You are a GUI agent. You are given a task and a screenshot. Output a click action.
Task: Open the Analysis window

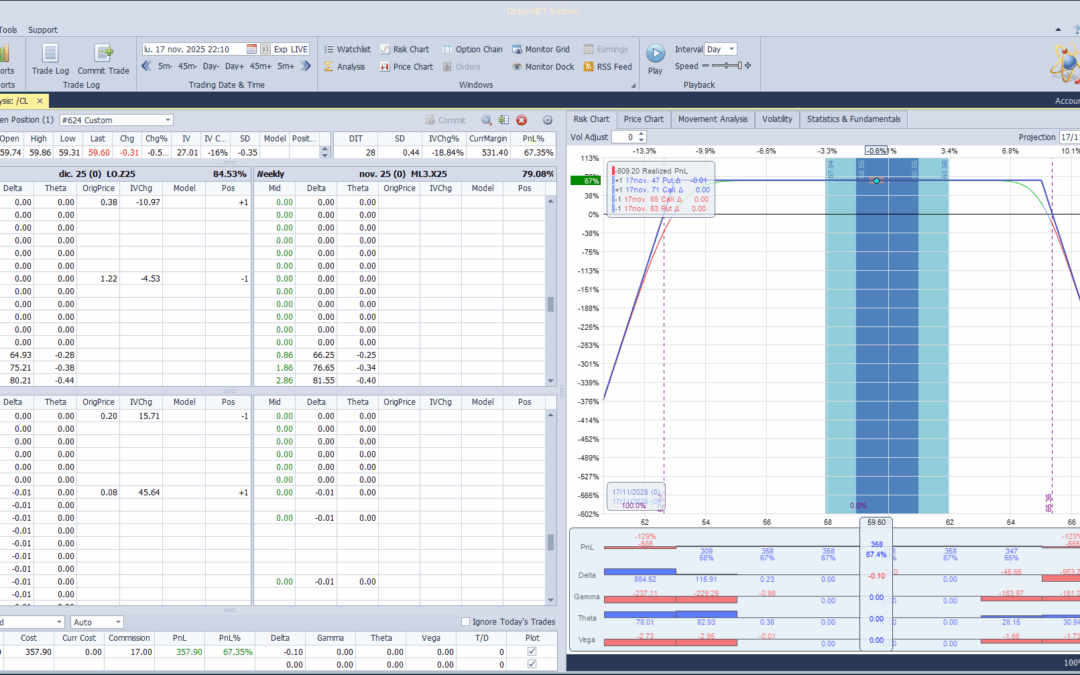[x=344, y=67]
